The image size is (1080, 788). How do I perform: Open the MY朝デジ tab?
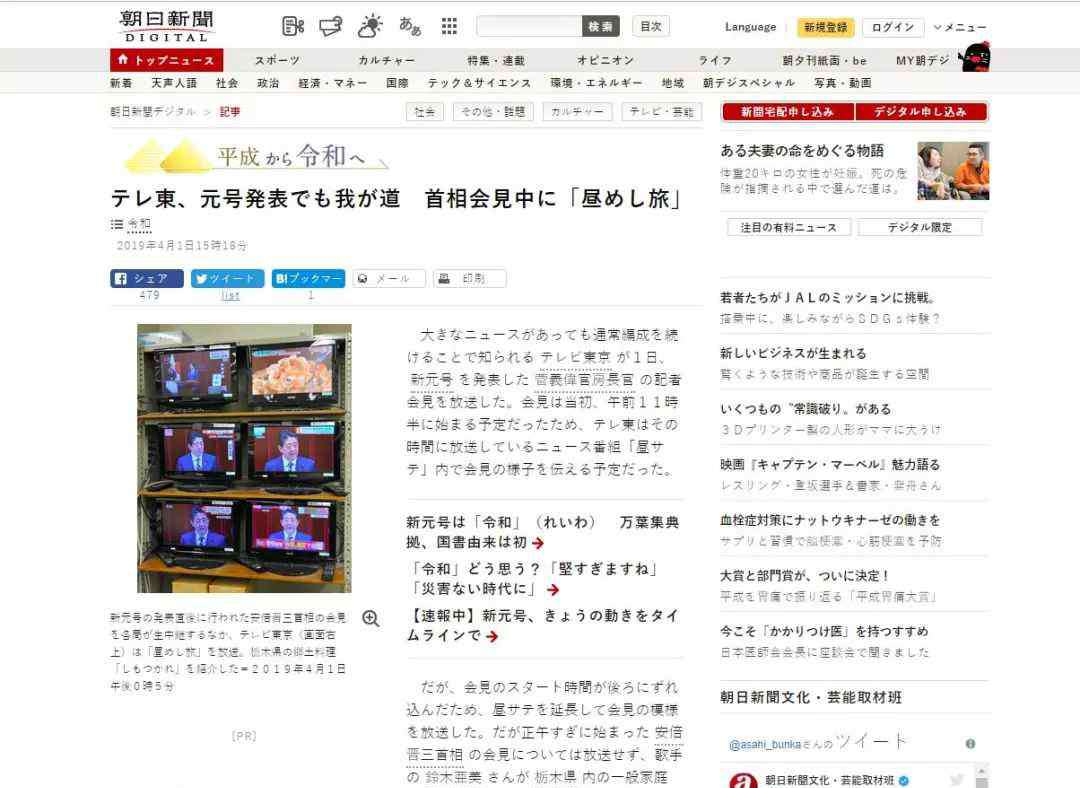(x=923, y=61)
